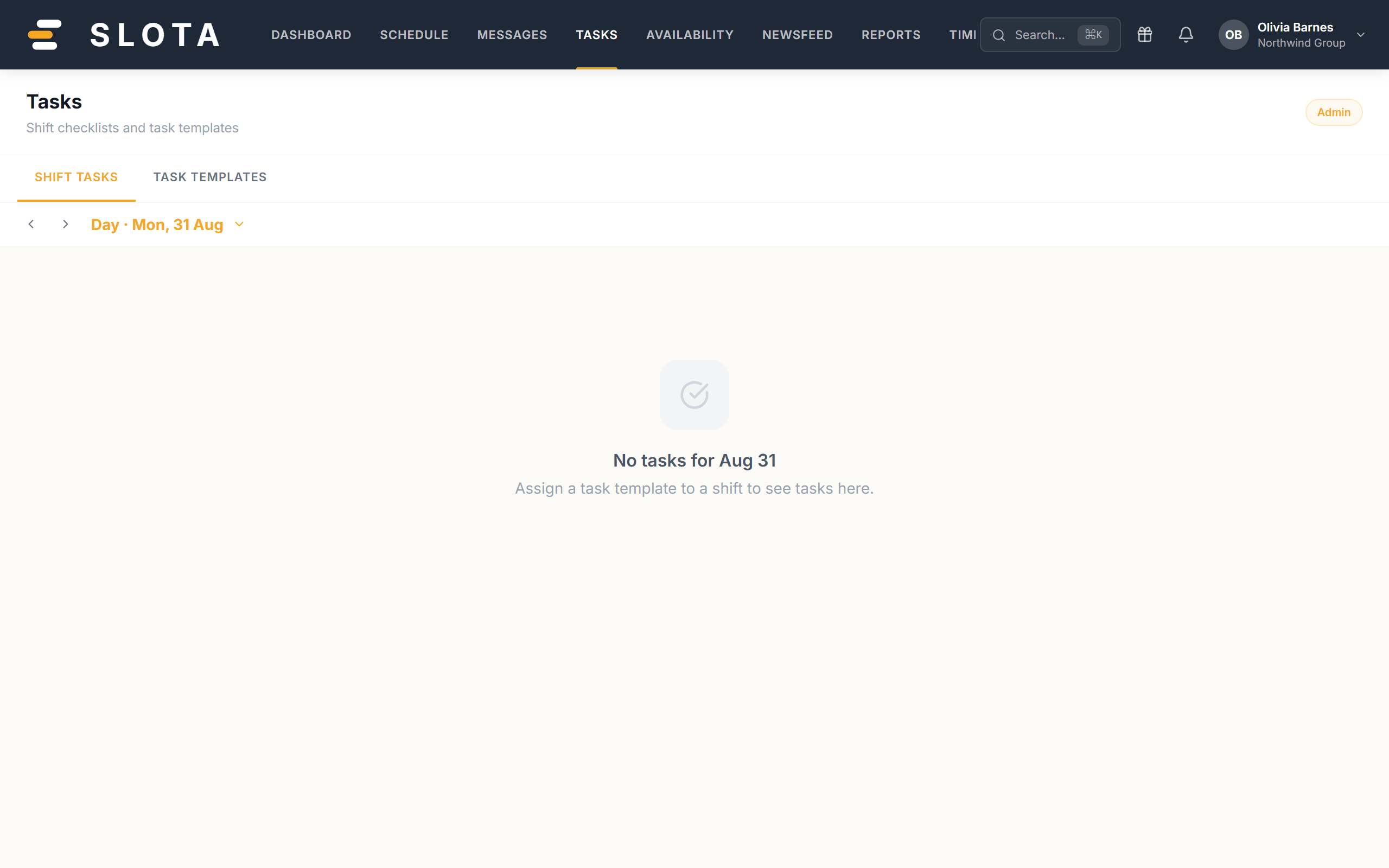Click the empty-state checkmark icon
Viewport: 1389px width, 868px height.
tap(694, 395)
